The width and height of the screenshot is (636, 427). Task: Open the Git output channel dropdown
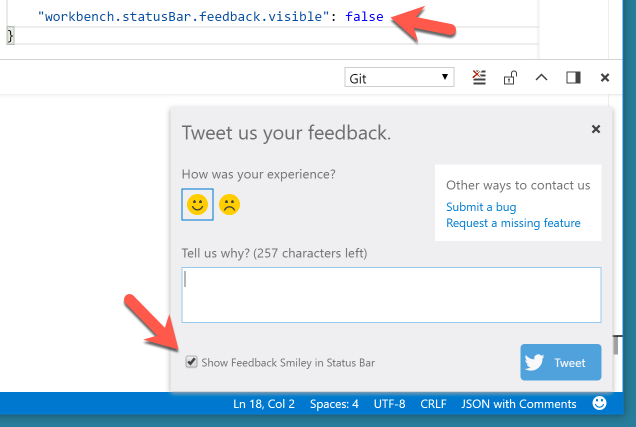tap(399, 77)
